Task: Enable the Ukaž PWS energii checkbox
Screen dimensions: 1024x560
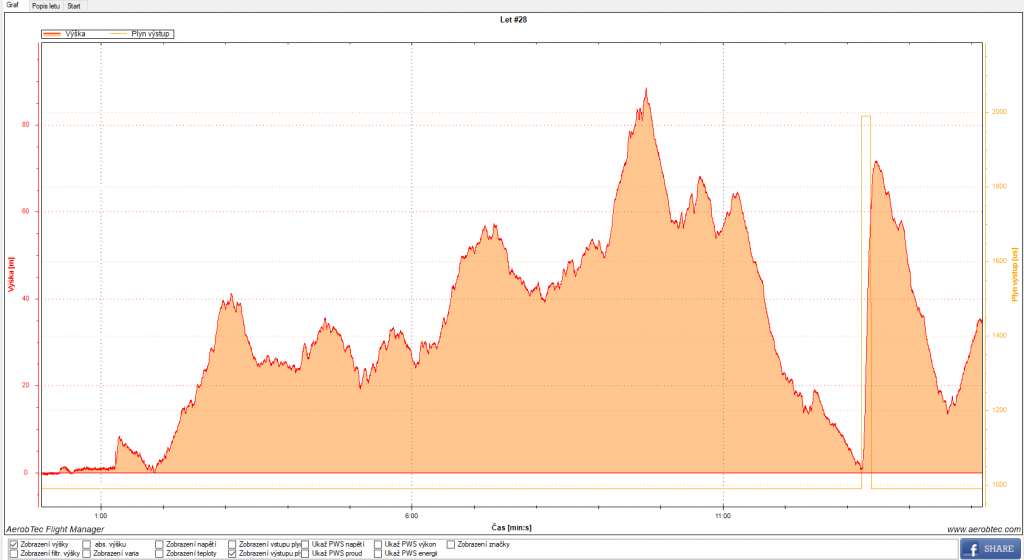Action: 379,553
